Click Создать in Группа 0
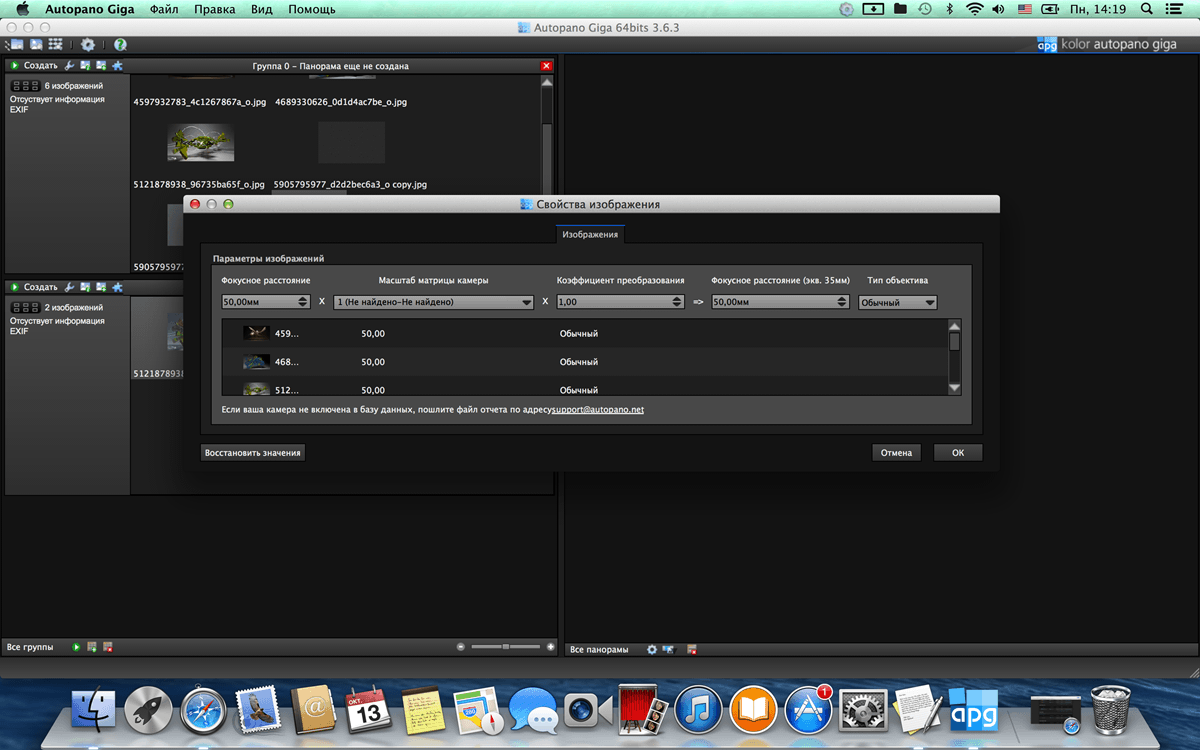The width and height of the screenshot is (1200, 750). [41, 66]
